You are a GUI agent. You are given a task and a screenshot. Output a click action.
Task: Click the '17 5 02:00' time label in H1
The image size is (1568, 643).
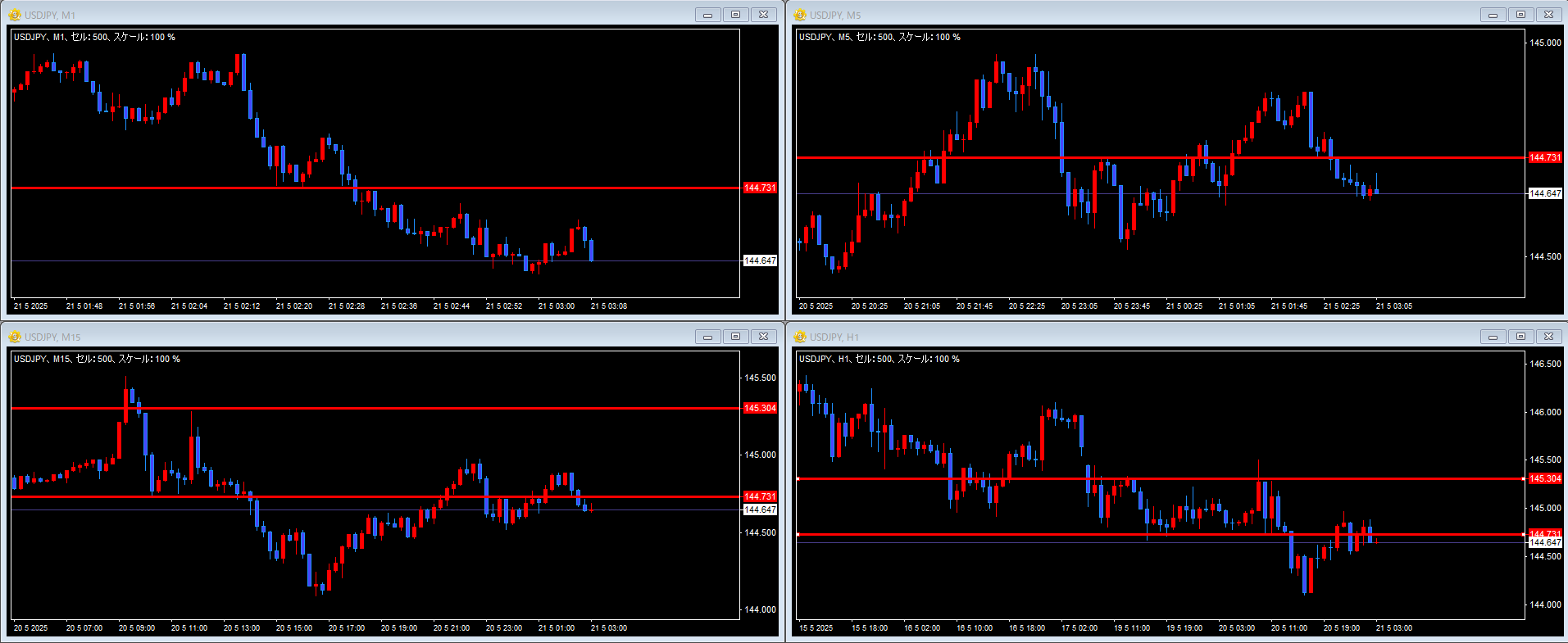1079,628
